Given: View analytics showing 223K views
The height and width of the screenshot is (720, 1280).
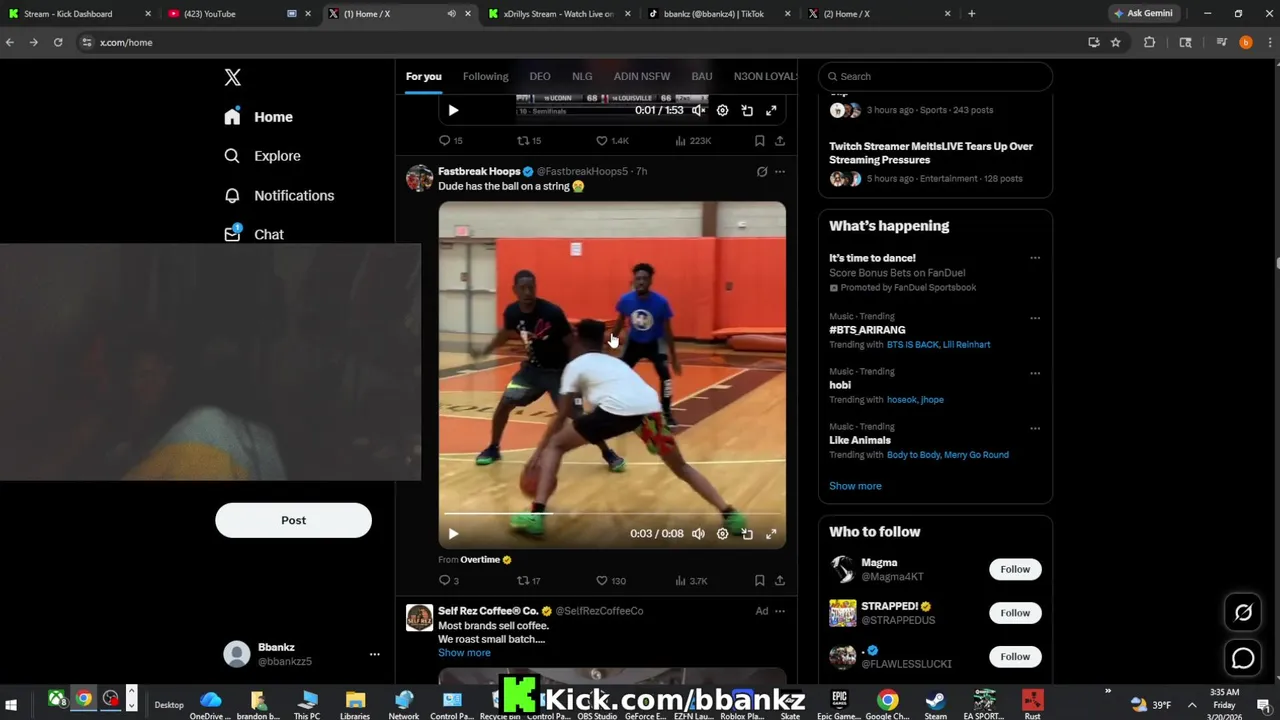Looking at the screenshot, I should pyautogui.click(x=693, y=141).
